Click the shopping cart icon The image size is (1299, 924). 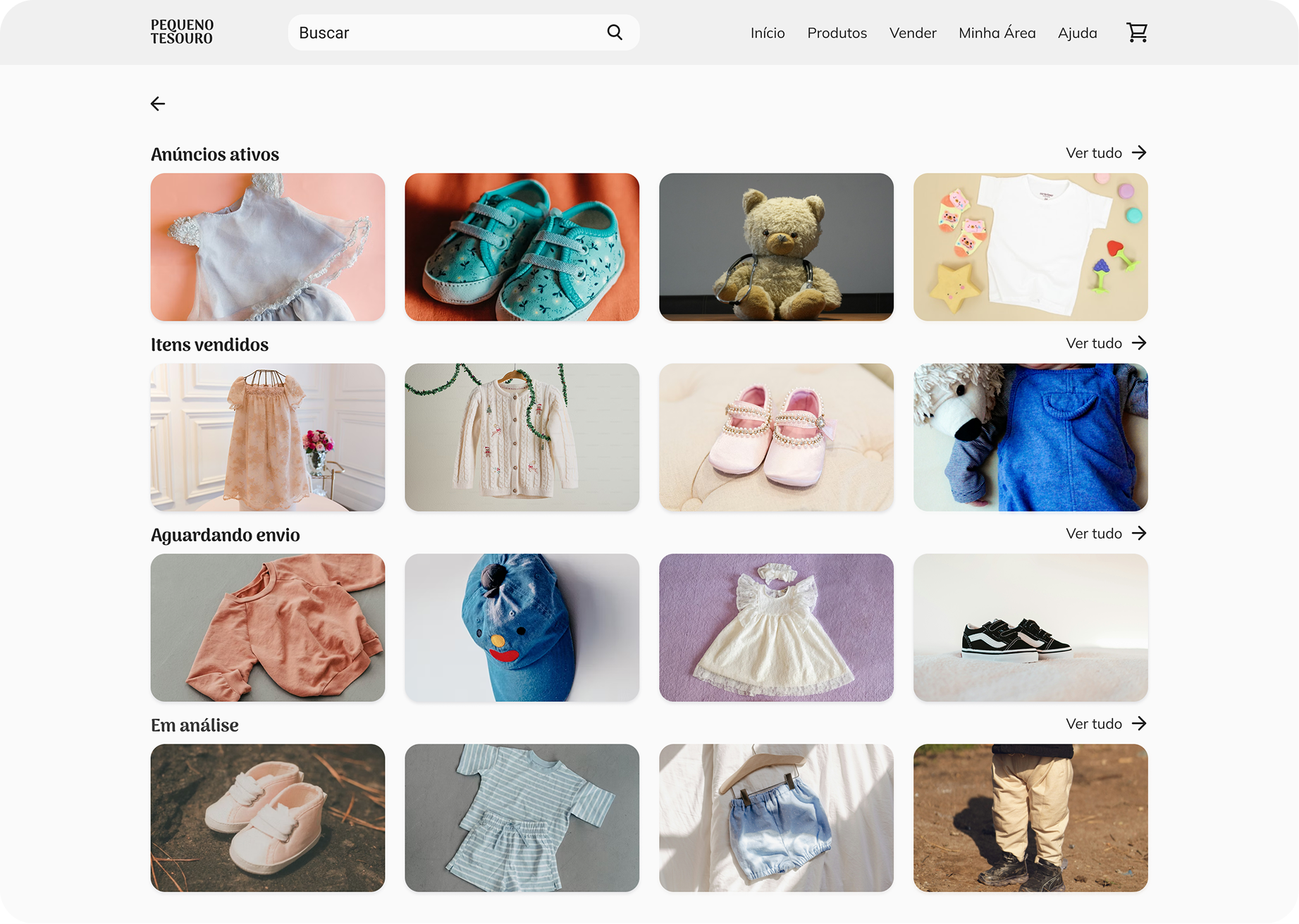[x=1136, y=32]
